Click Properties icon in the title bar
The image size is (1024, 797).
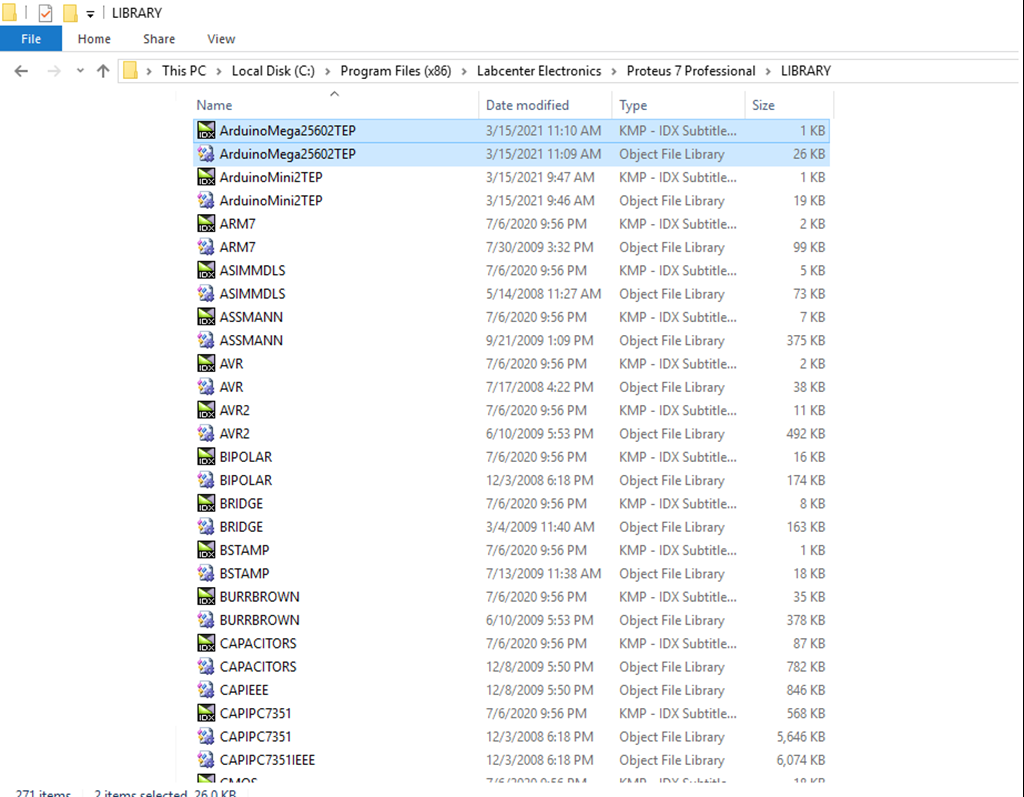tap(45, 13)
